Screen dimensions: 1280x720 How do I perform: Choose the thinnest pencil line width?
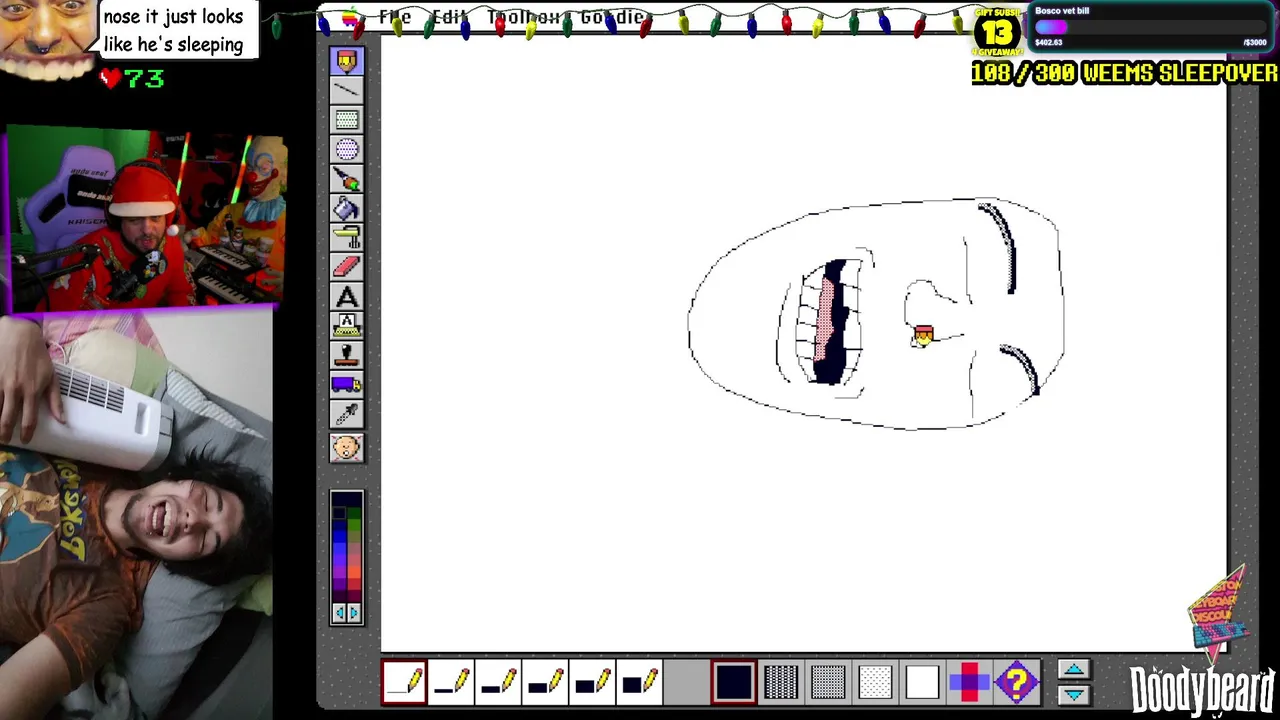pos(404,682)
